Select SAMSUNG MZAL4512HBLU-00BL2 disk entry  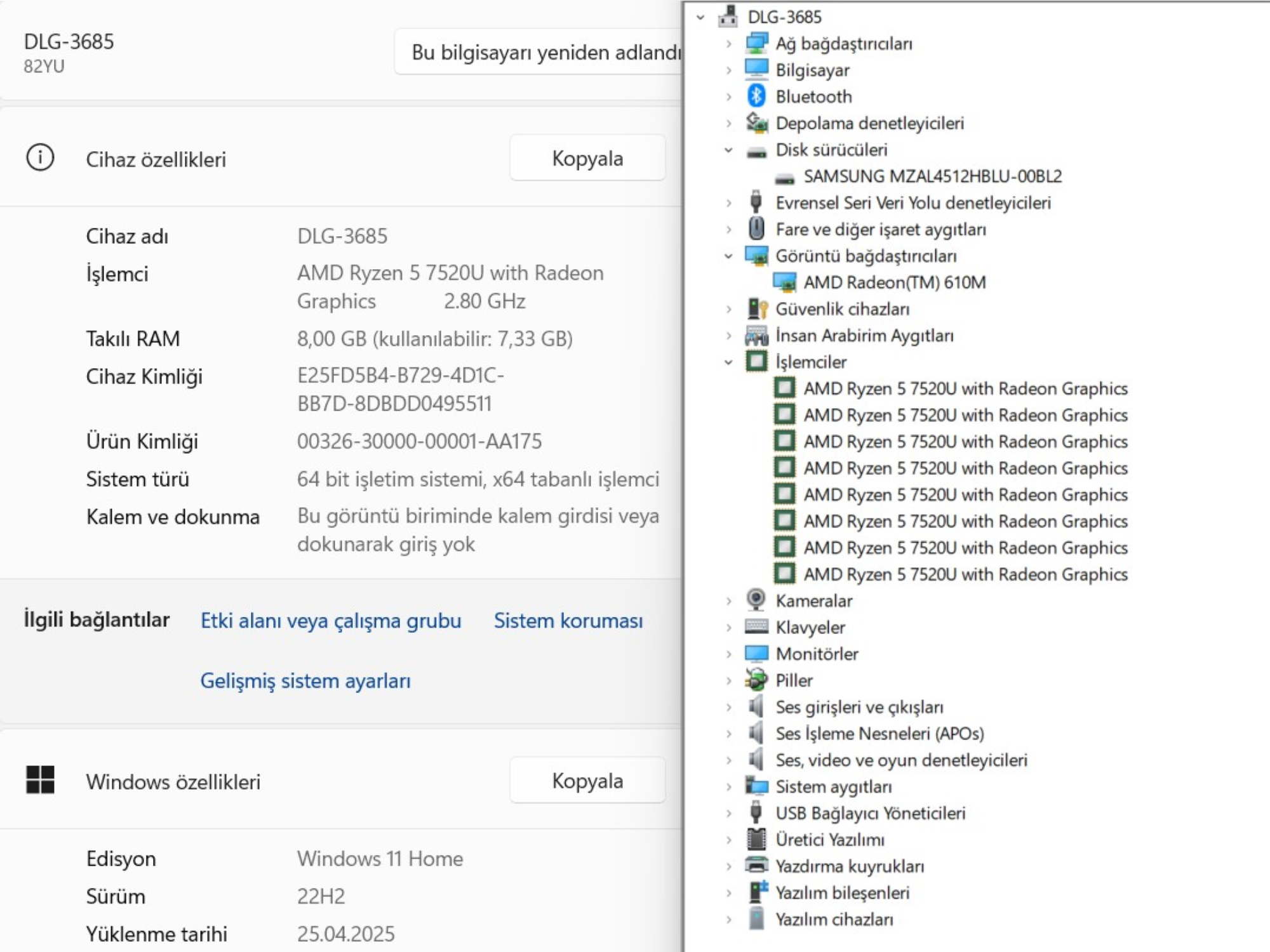pyautogui.click(x=932, y=176)
